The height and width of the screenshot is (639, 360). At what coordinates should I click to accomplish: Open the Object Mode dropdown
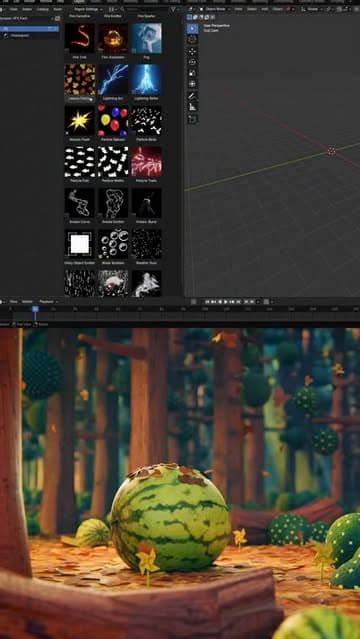214,9
